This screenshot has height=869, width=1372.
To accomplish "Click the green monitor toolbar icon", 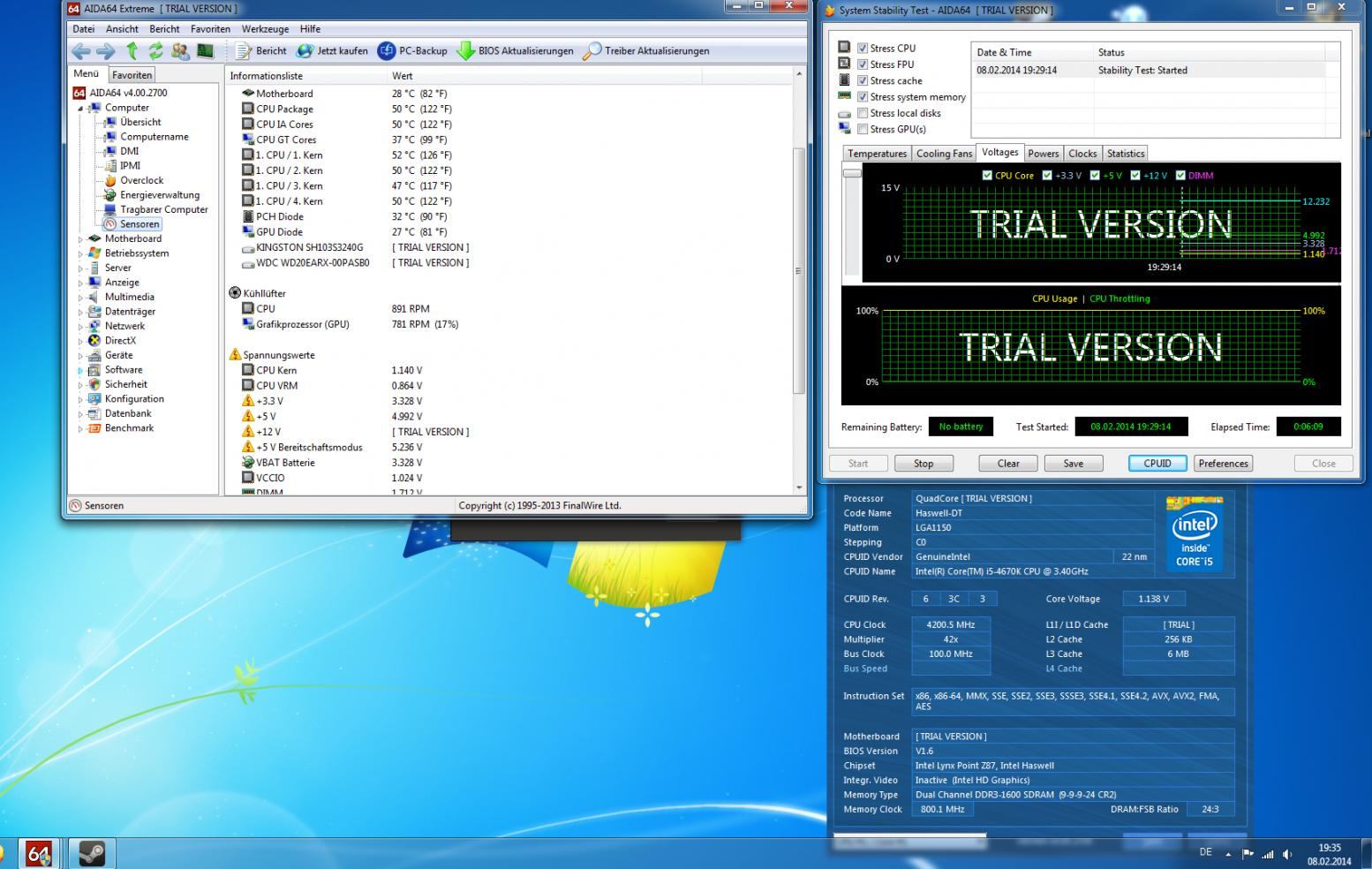I will point(205,51).
